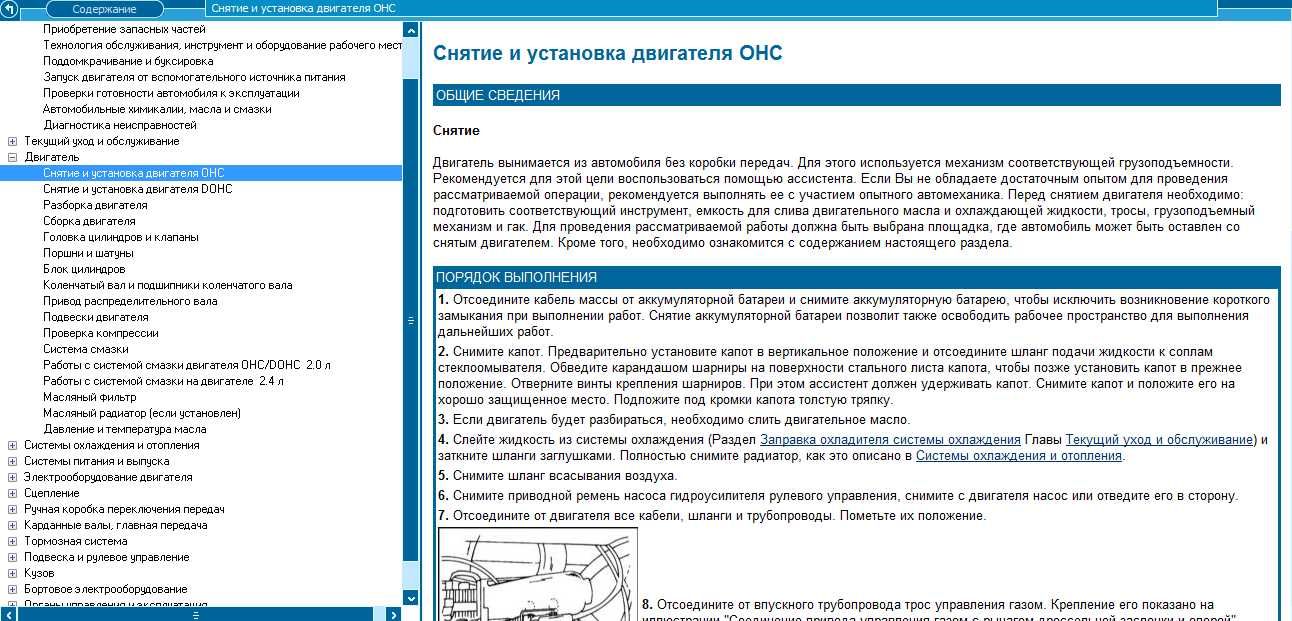Open Технология обслуживания, инструмент topic
The height and width of the screenshot is (621, 1292).
[222, 45]
